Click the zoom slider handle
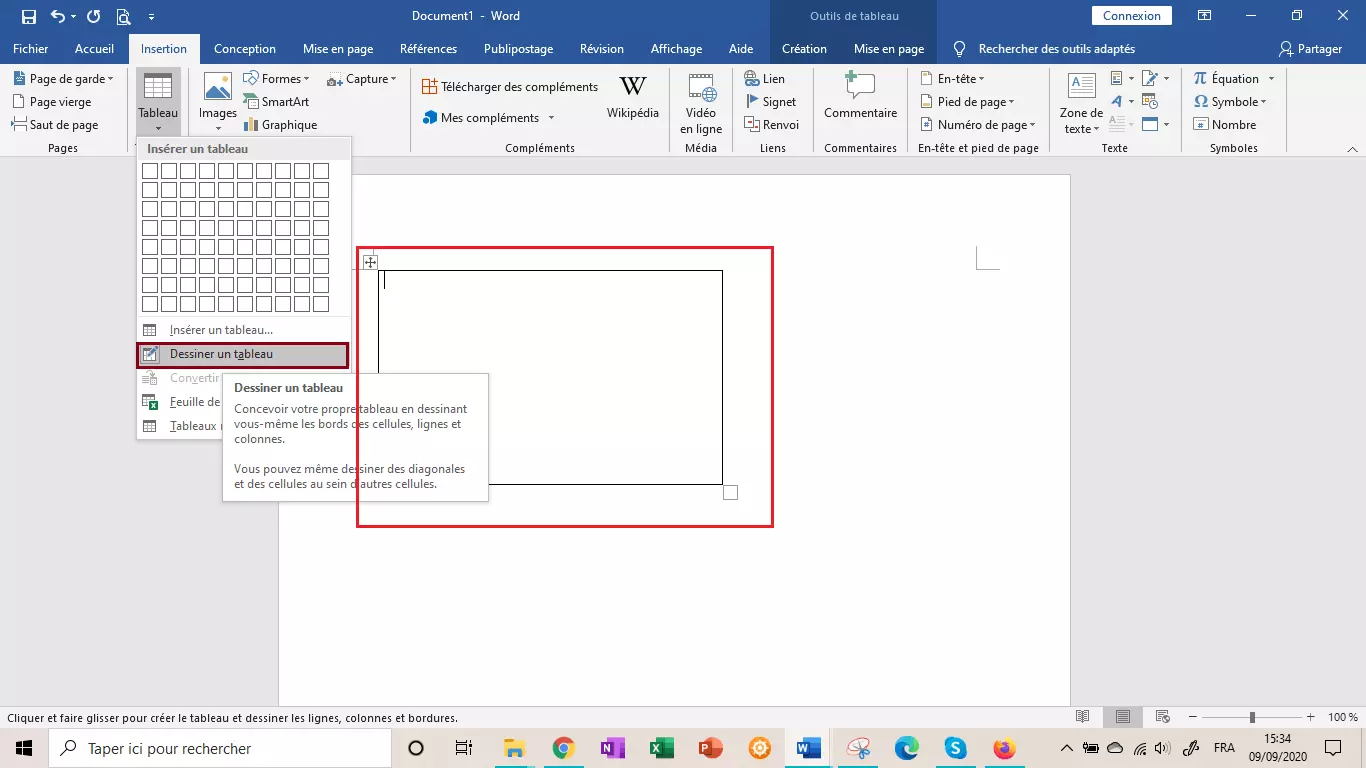 tap(1252, 717)
